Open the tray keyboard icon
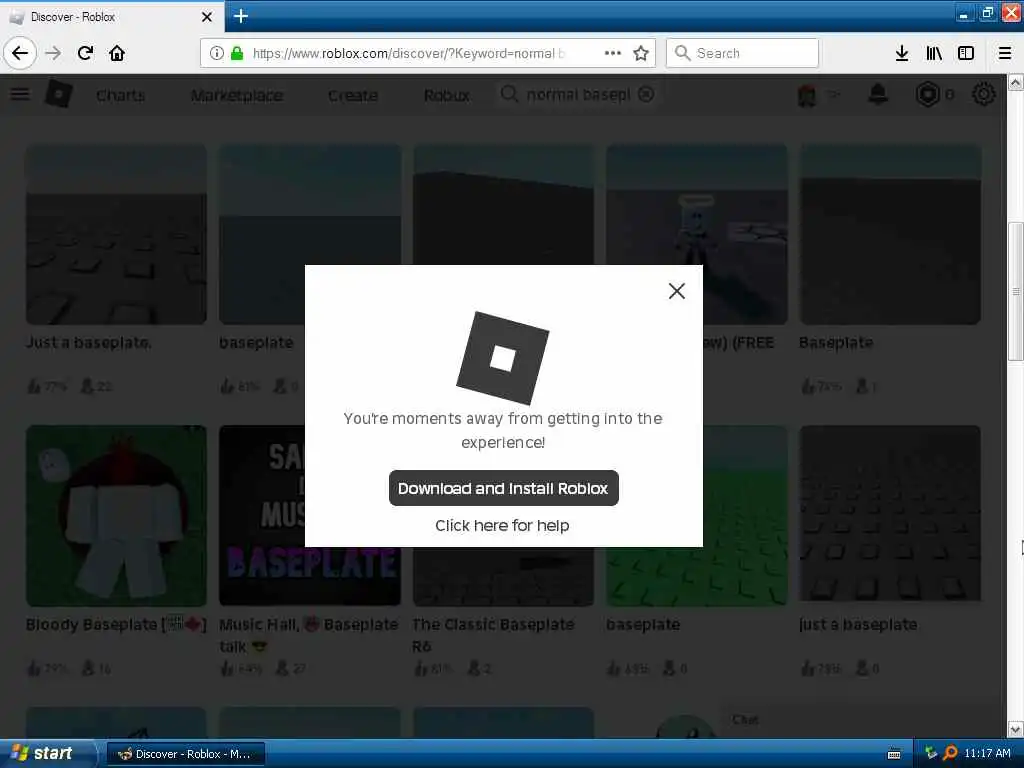This screenshot has height=768, width=1024. click(x=894, y=754)
